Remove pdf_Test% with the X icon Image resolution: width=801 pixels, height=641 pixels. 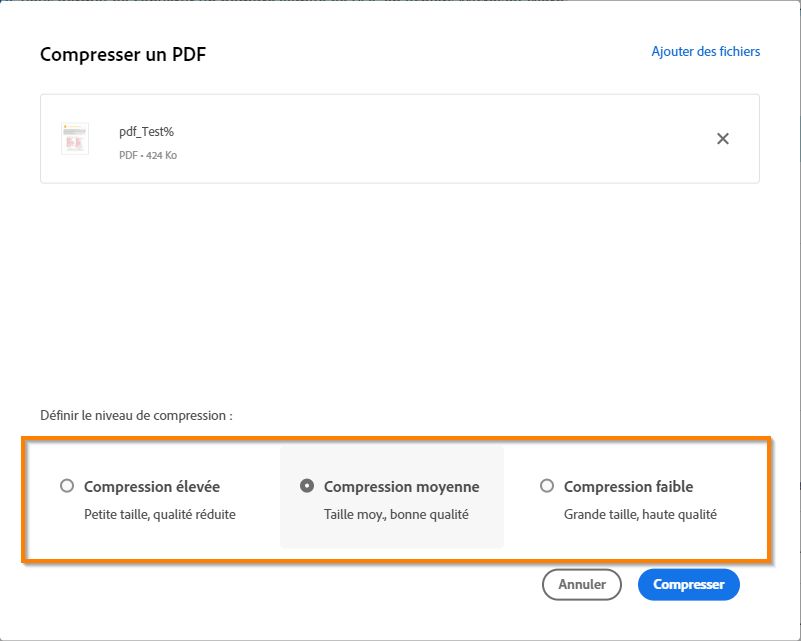[723, 139]
